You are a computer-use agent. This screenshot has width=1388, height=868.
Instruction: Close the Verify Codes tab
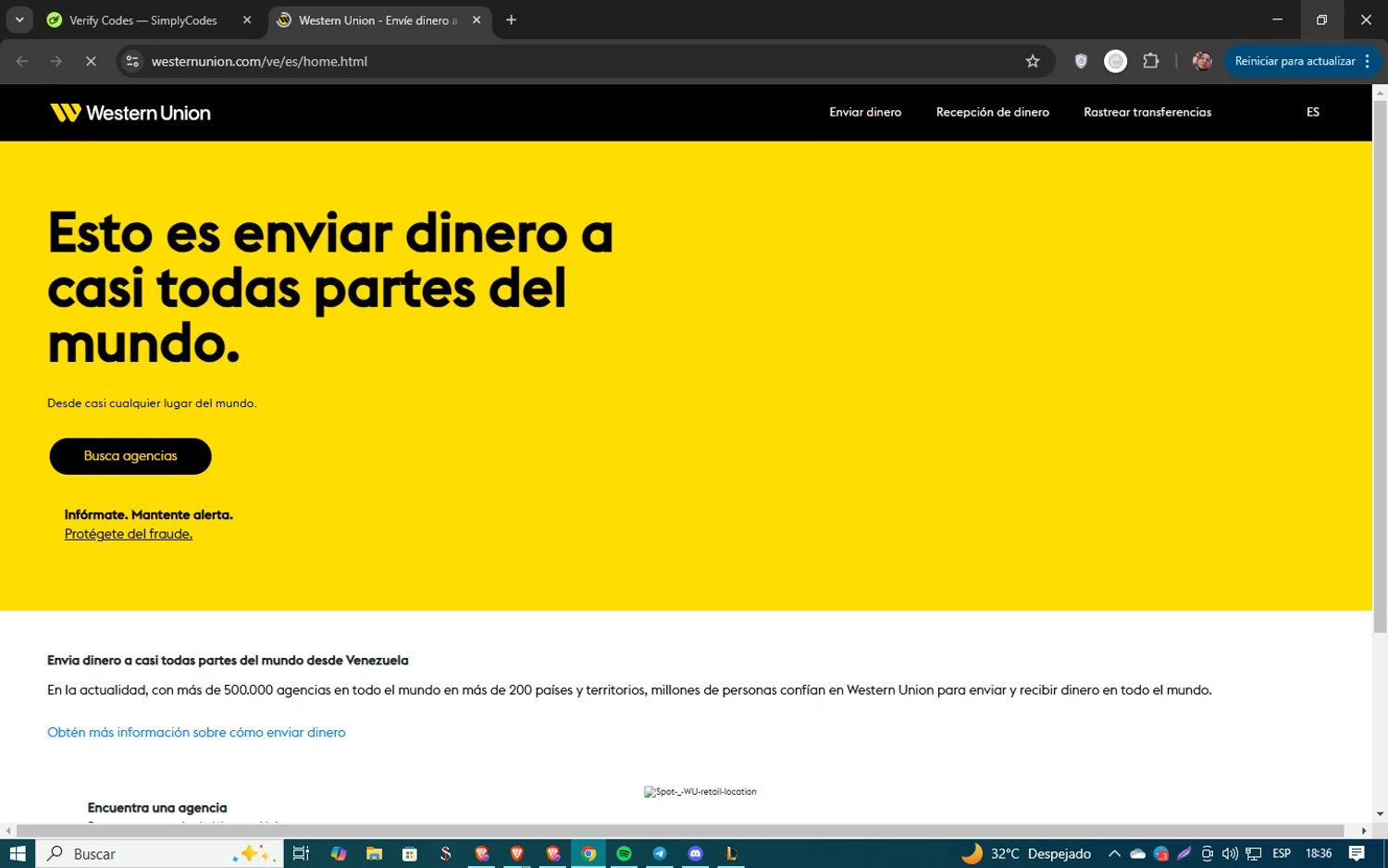pos(247,20)
